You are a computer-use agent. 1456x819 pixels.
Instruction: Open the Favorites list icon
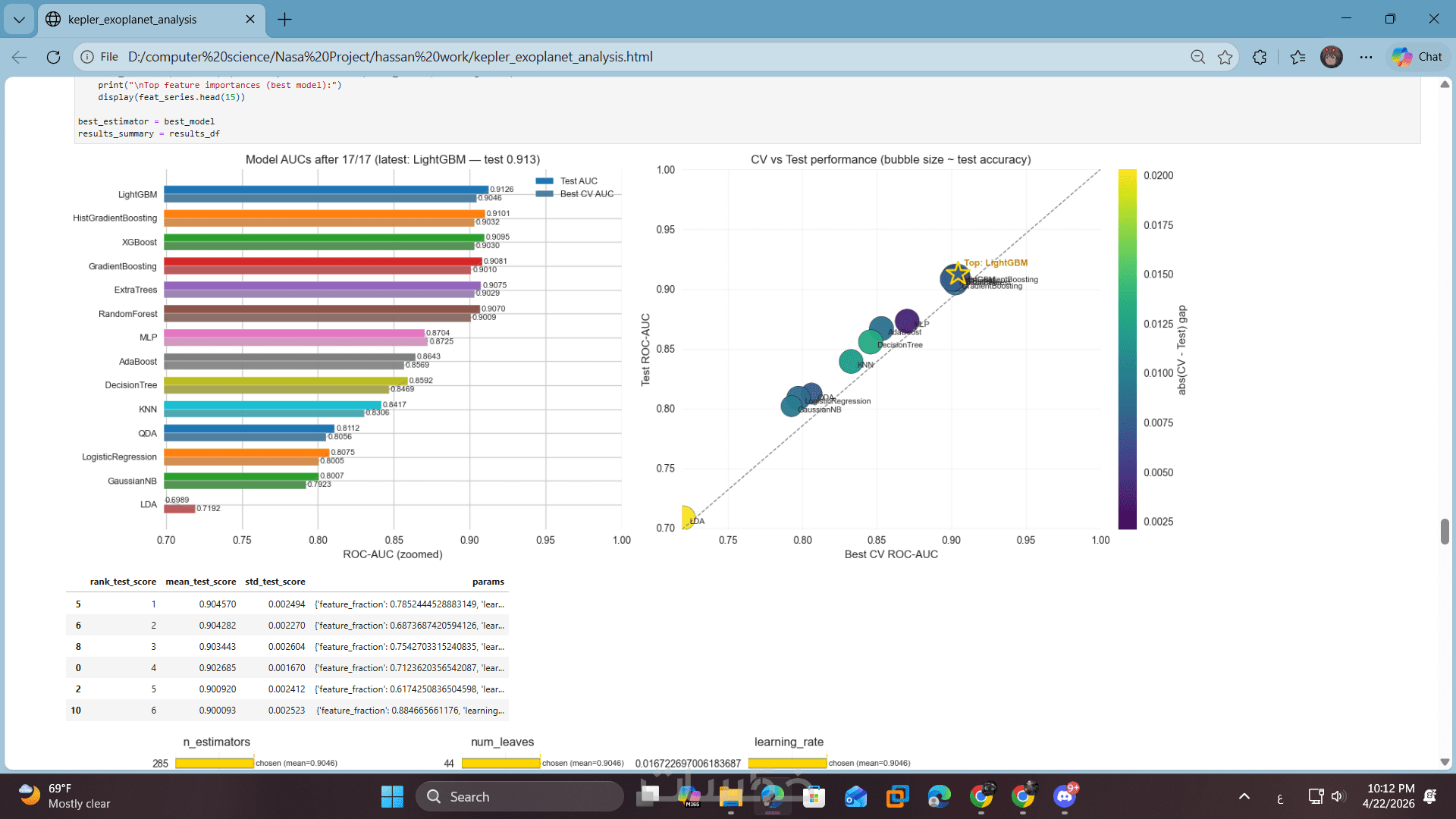[x=1298, y=57]
